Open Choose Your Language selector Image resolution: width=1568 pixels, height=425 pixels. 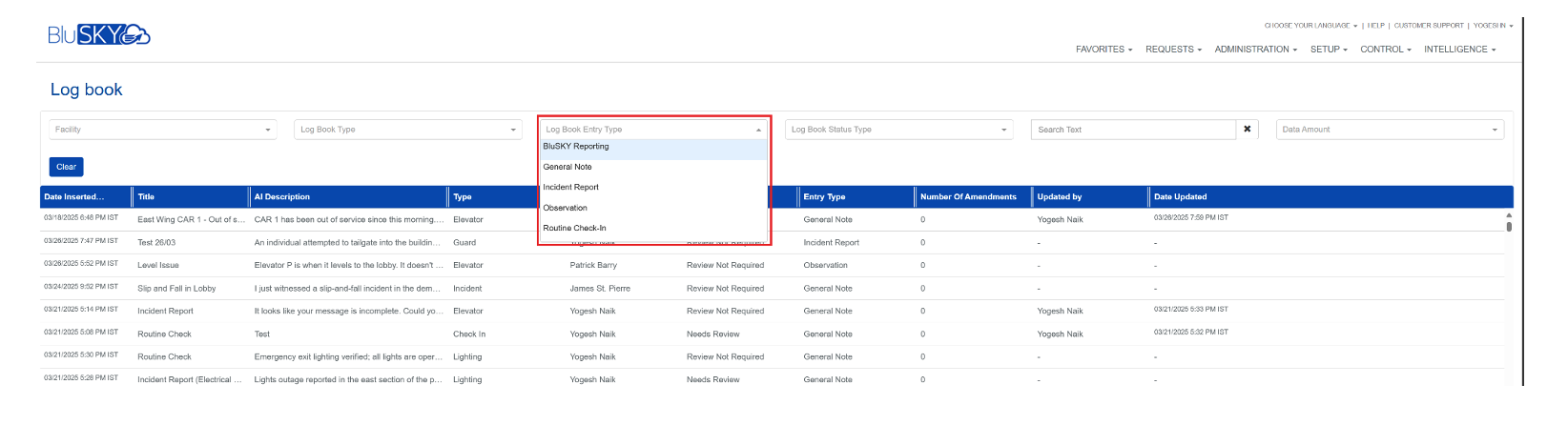[x=1310, y=26]
